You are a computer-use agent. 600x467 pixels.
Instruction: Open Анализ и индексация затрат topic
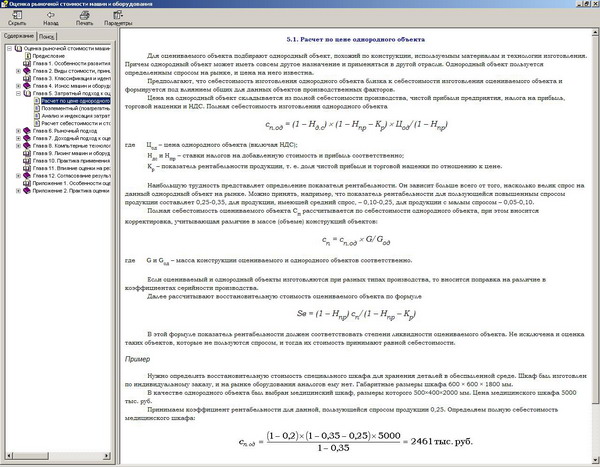click(x=76, y=116)
